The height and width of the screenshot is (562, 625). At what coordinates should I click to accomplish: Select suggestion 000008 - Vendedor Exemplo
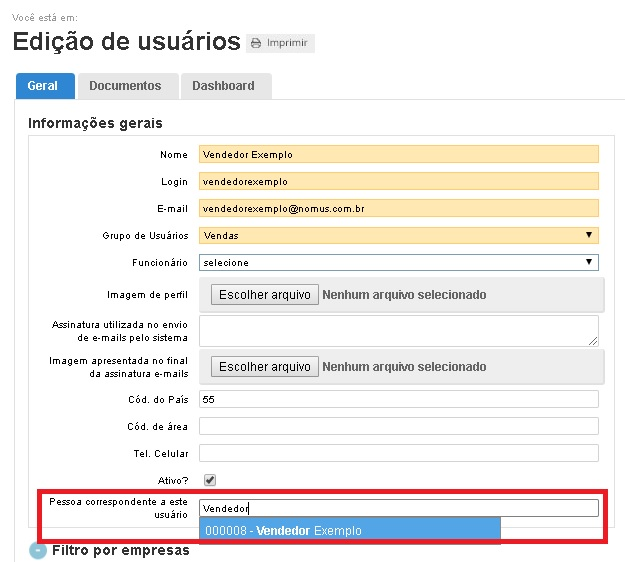[x=350, y=531]
